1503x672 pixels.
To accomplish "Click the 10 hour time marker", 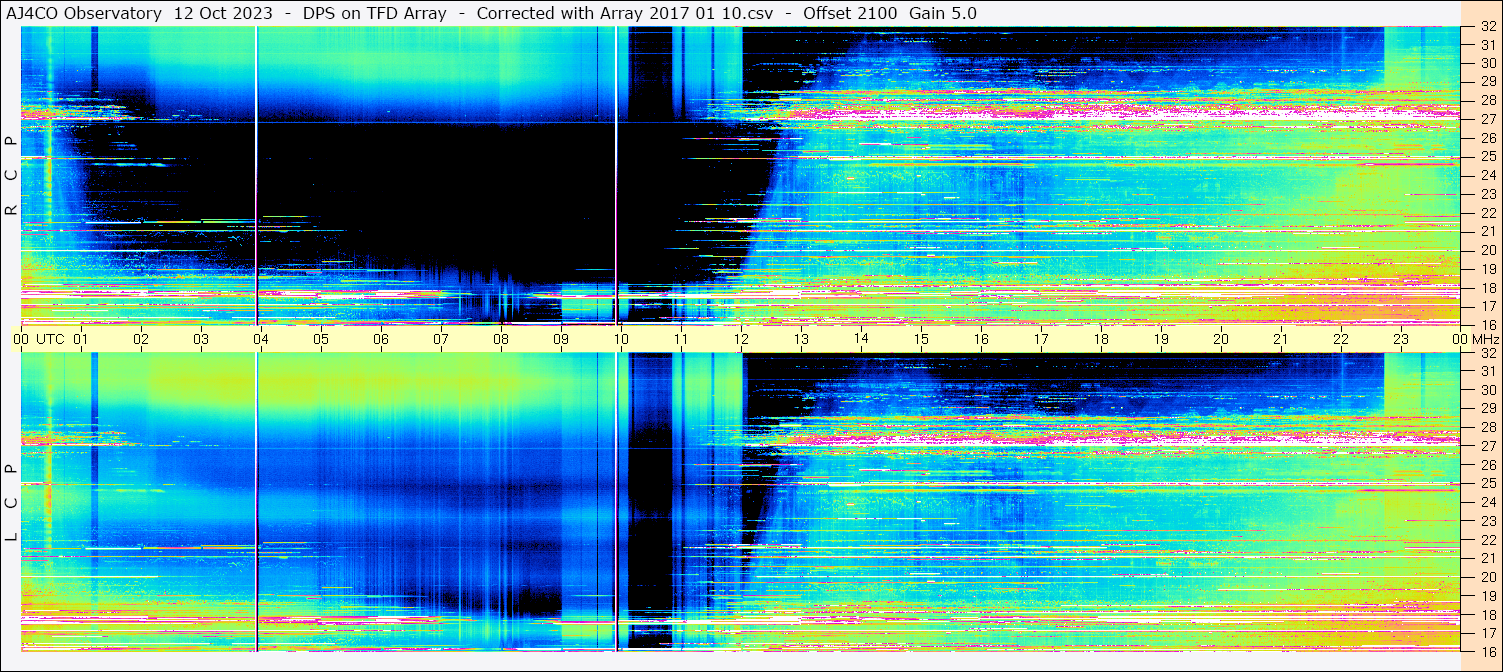I will click(620, 339).
